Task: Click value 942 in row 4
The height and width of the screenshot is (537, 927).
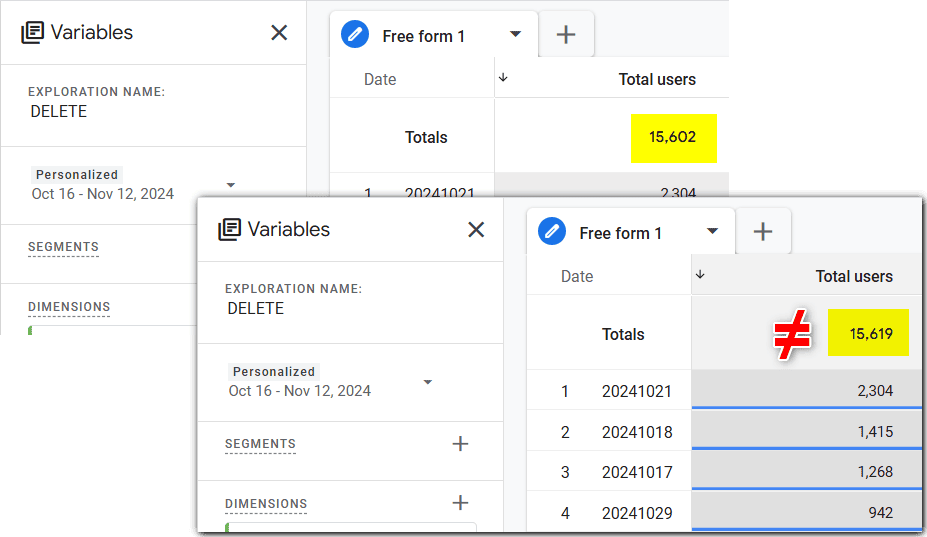Action: pyautogui.click(x=881, y=513)
